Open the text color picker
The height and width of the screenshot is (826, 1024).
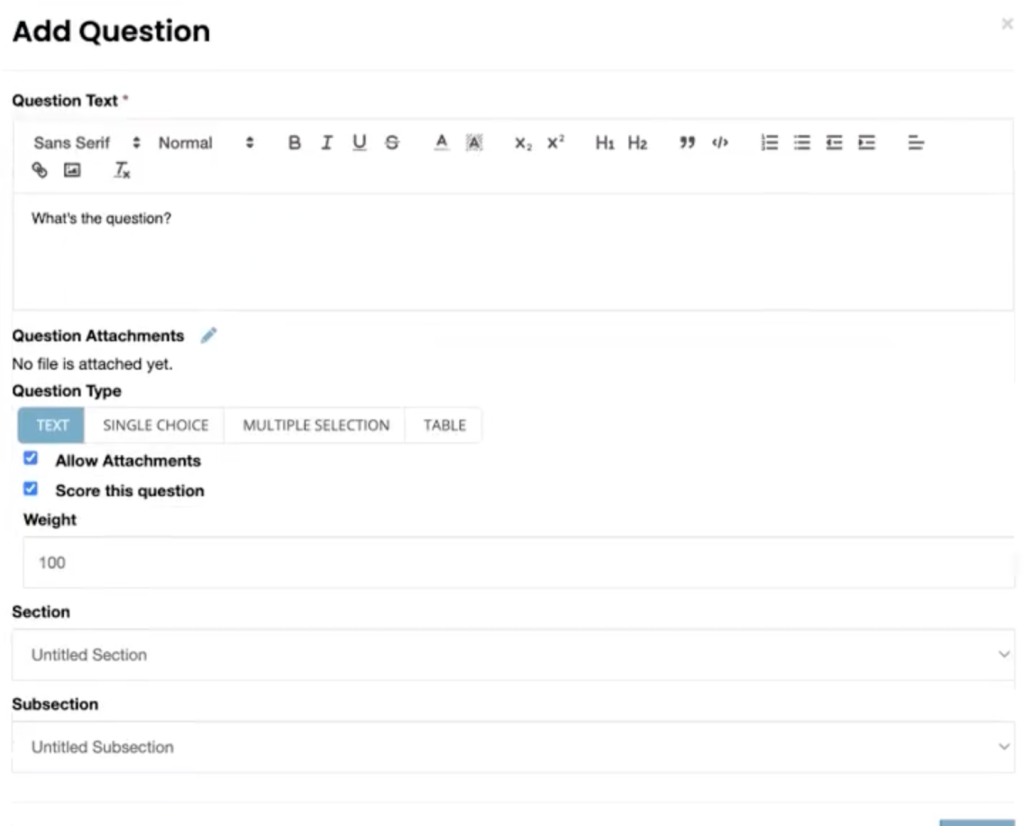click(x=441, y=142)
